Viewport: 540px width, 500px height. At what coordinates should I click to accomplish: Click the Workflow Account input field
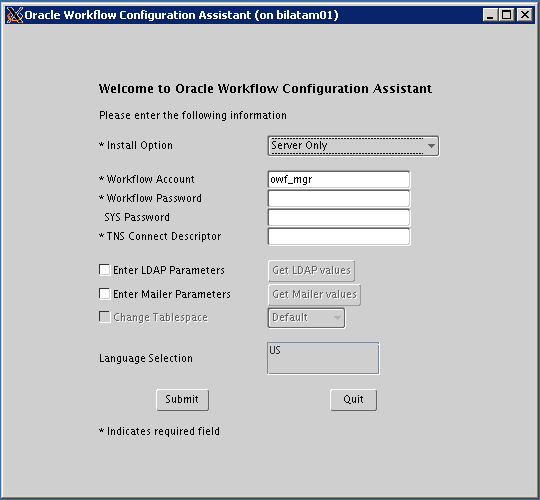pos(339,179)
